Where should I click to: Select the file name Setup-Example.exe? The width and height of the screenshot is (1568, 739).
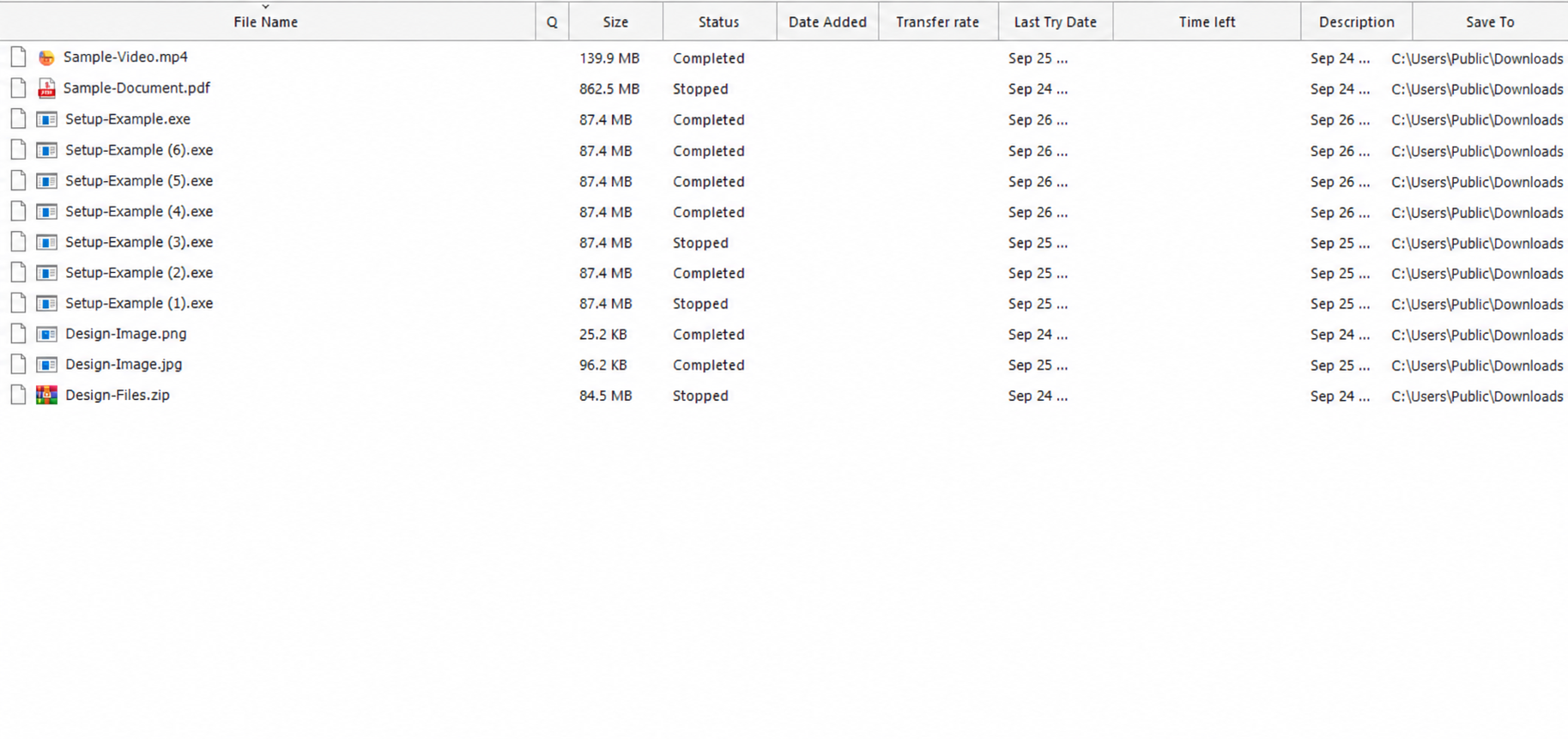pos(128,119)
